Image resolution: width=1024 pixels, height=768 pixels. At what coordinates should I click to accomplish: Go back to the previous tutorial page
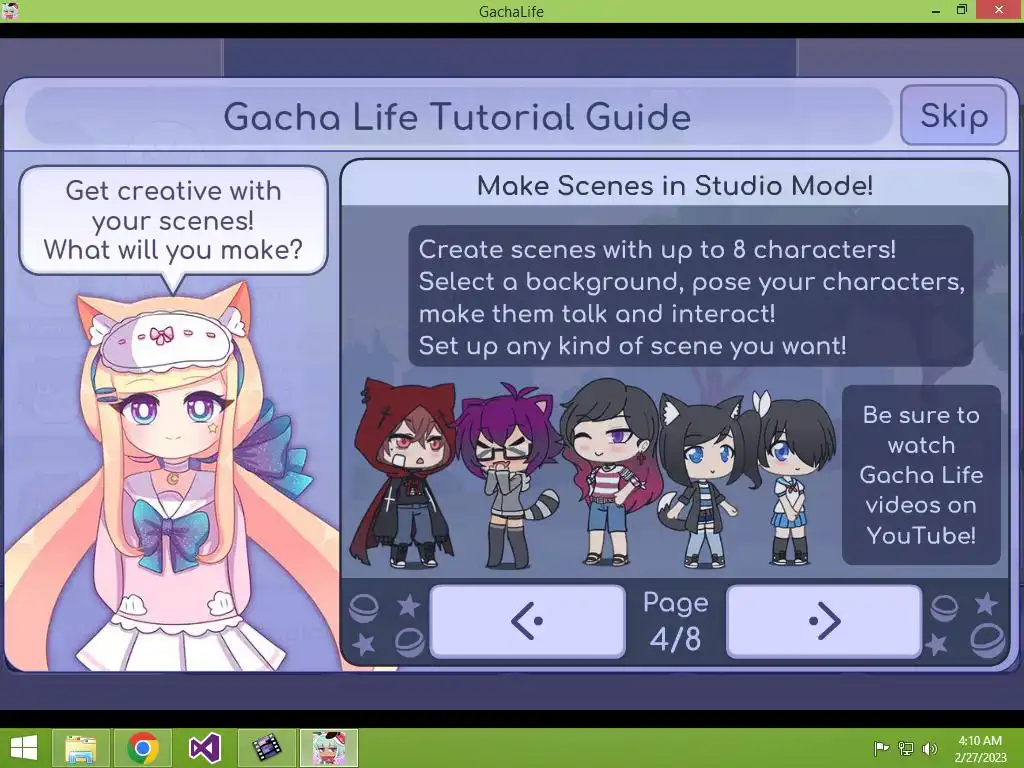(x=527, y=620)
